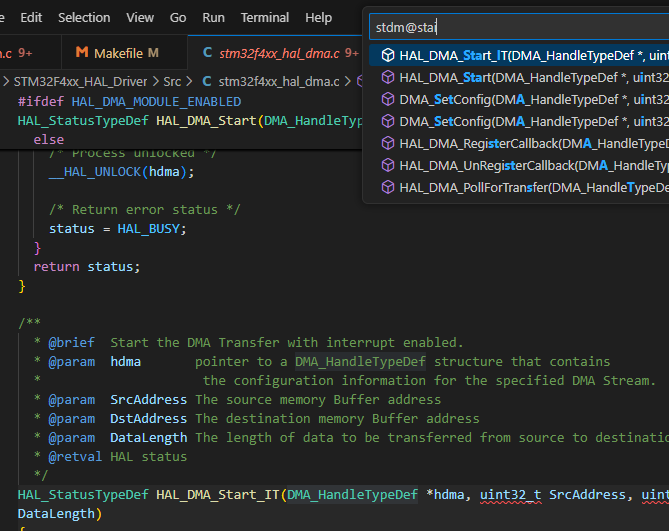The width and height of the screenshot is (669, 531).
Task: Click __HAL_UNLOCK(hdma) line in the editor
Action: coord(121,171)
